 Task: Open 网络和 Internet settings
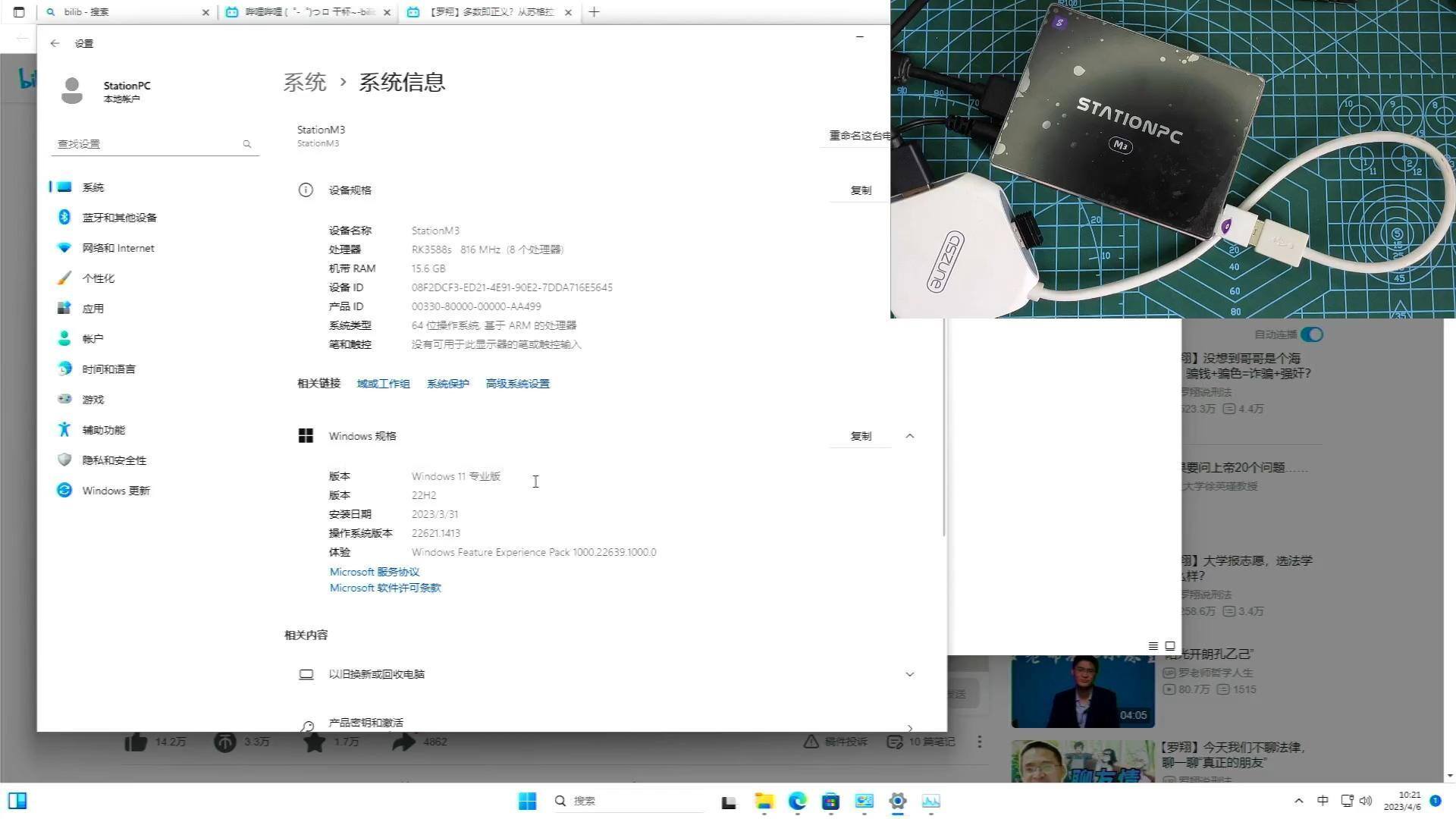pos(155,248)
